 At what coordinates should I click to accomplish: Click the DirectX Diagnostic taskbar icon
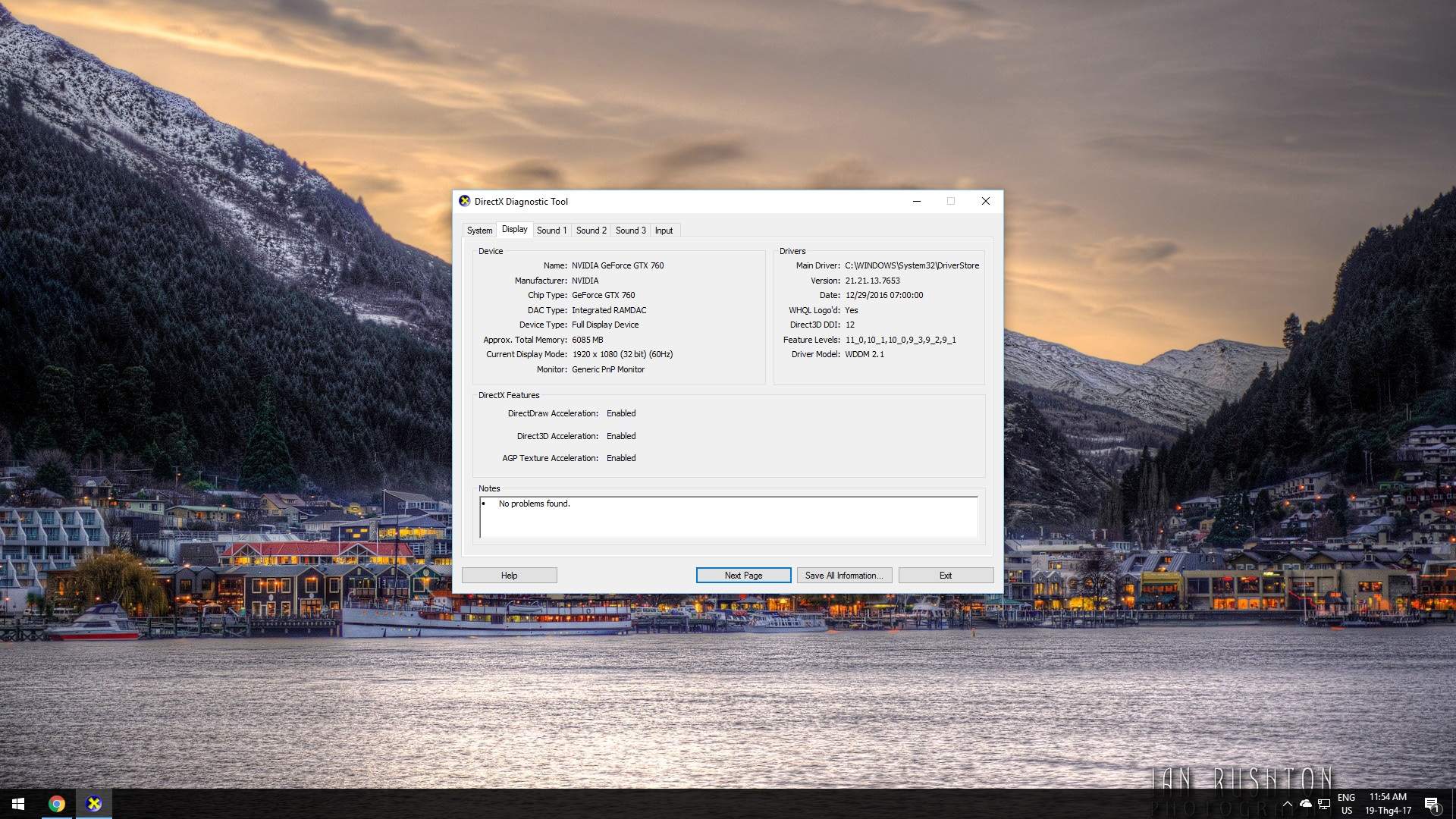point(94,804)
